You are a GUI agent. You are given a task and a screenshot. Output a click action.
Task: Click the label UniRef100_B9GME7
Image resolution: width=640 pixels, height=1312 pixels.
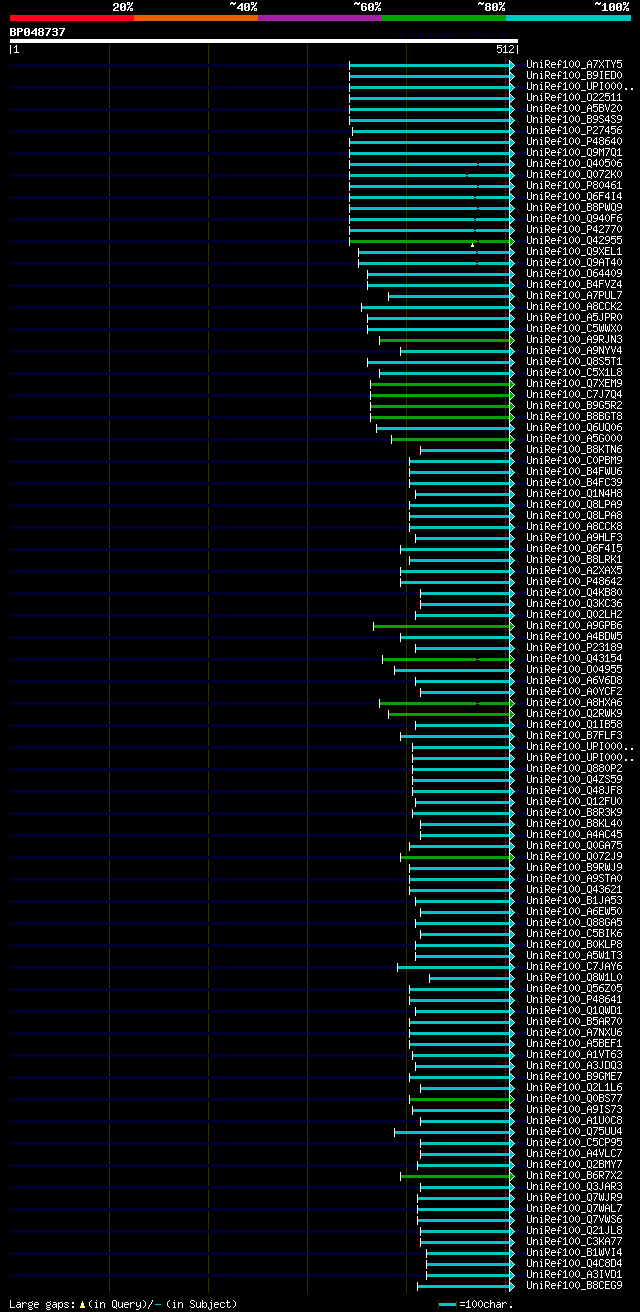pyautogui.click(x=574, y=1076)
